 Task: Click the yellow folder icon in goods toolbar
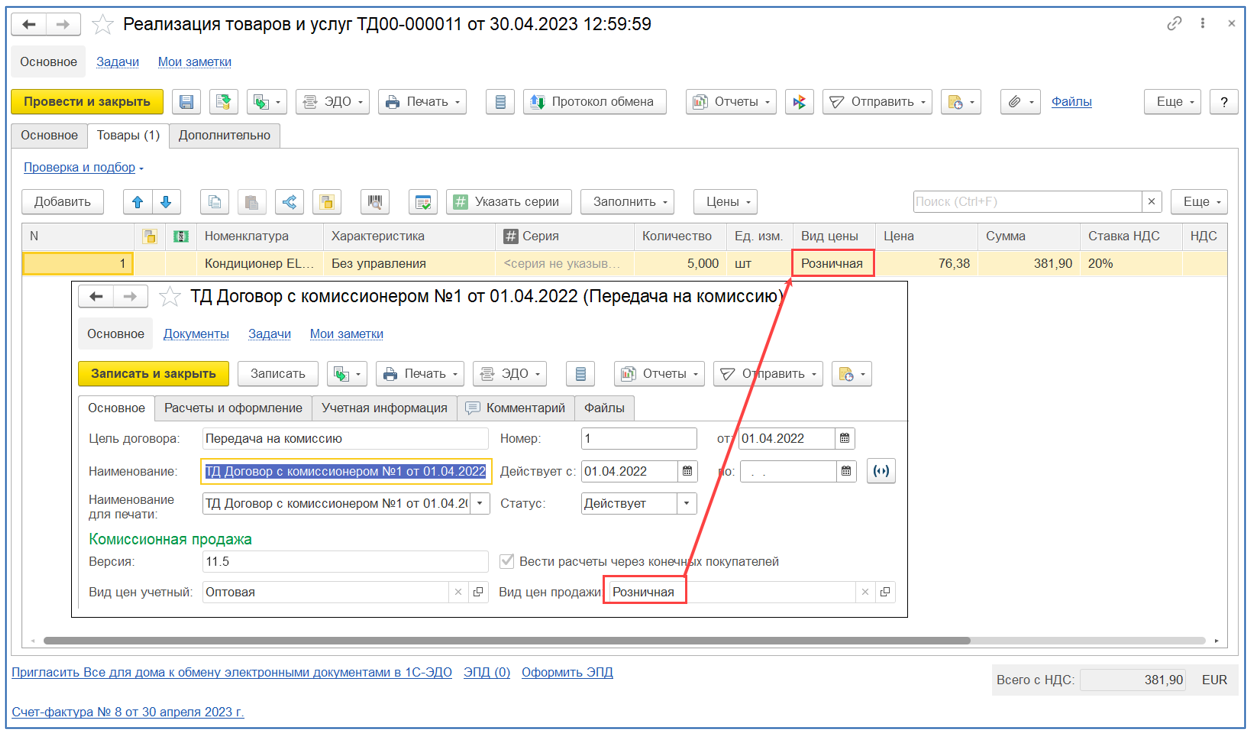tap(326, 202)
